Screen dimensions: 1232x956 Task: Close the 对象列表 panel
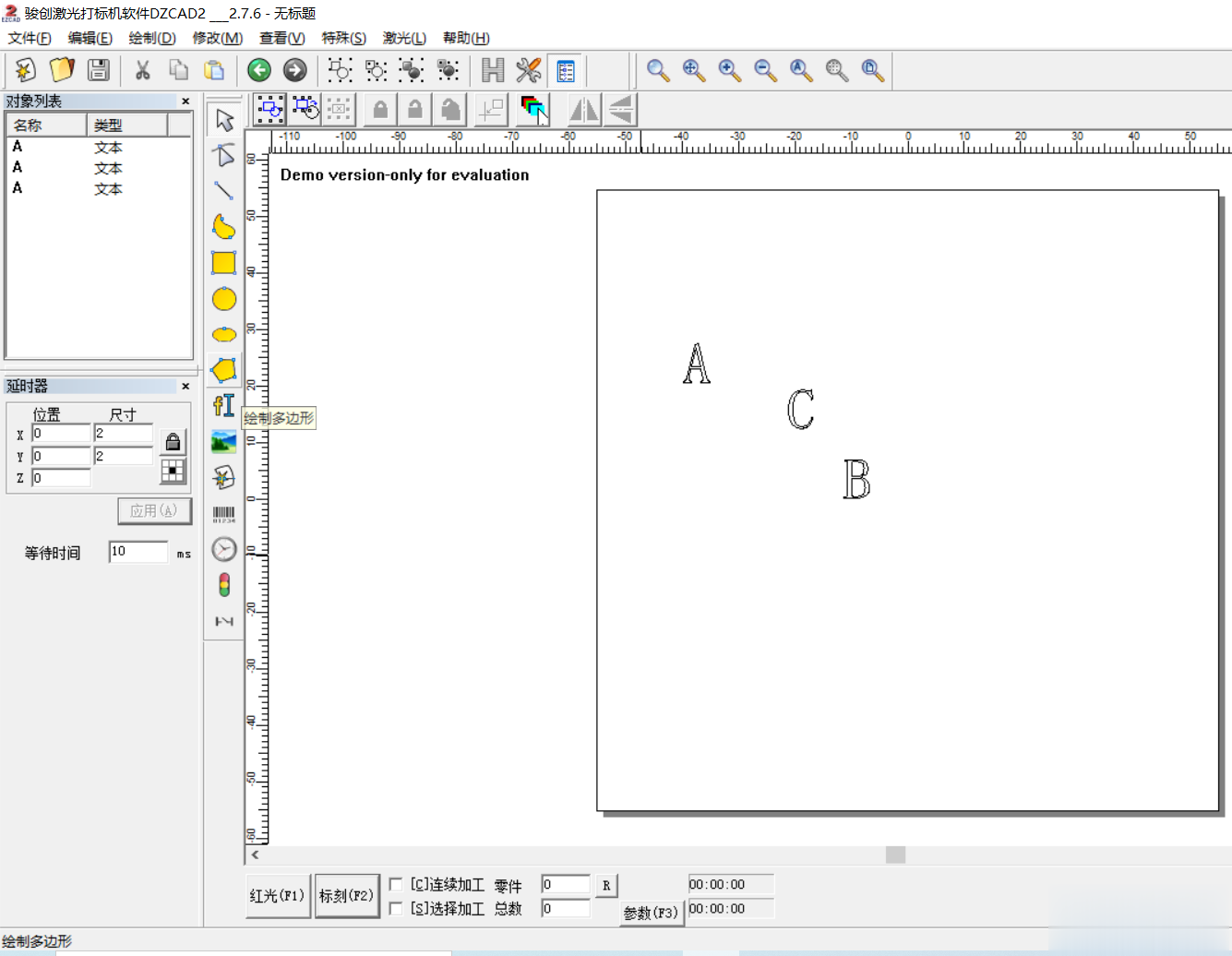pyautogui.click(x=185, y=102)
